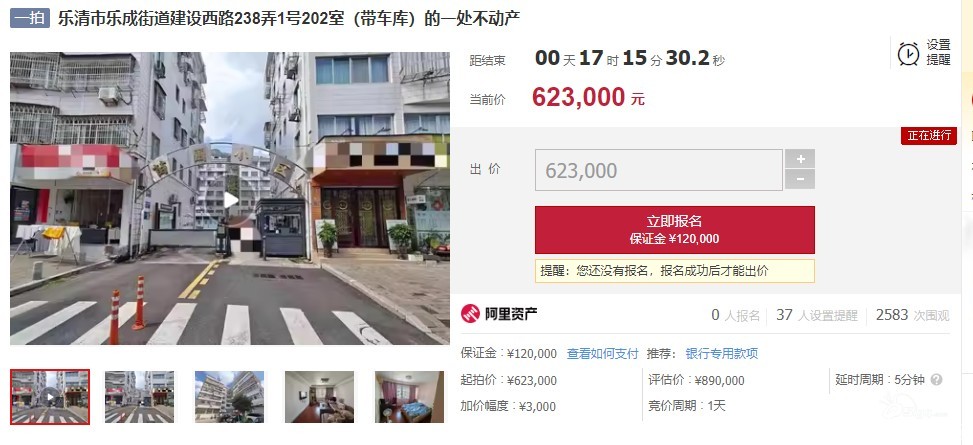Click the alarm clock reminder icon

(x=908, y=54)
